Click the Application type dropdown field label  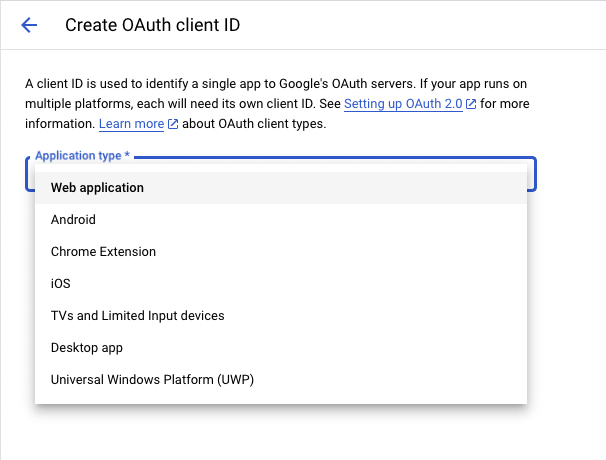tap(82, 155)
